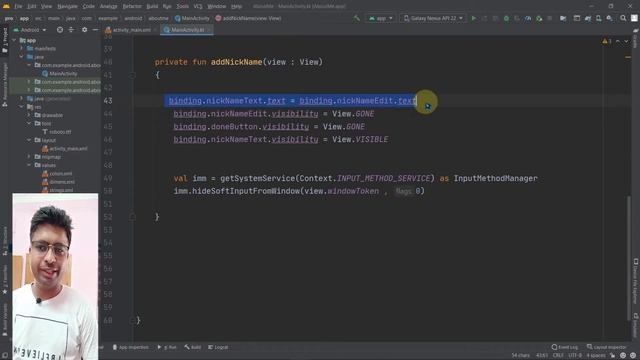
Task: Collapse the res folder node
Action: coord(22,107)
